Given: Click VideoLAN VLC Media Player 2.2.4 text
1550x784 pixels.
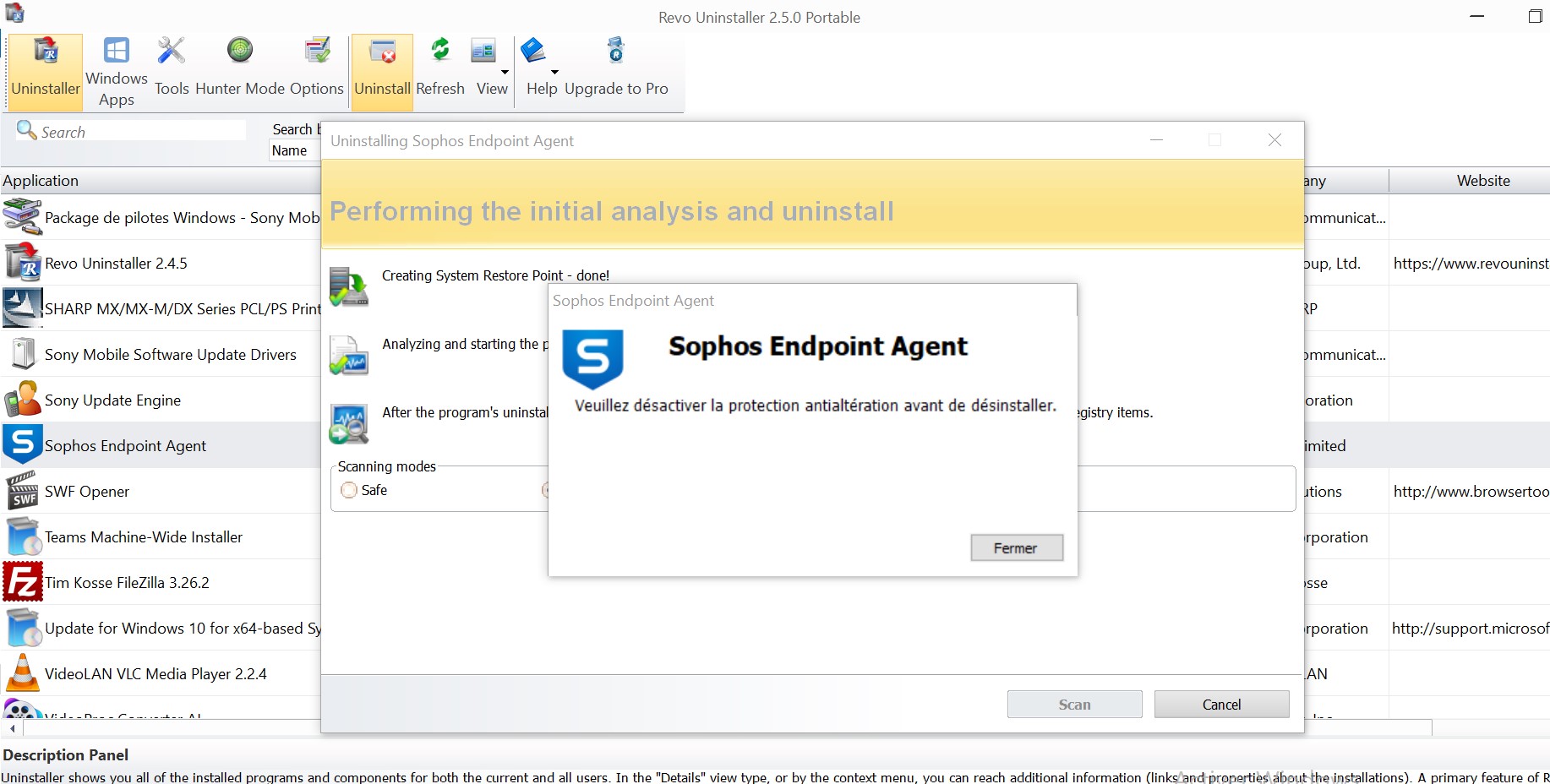Looking at the screenshot, I should click(x=156, y=674).
